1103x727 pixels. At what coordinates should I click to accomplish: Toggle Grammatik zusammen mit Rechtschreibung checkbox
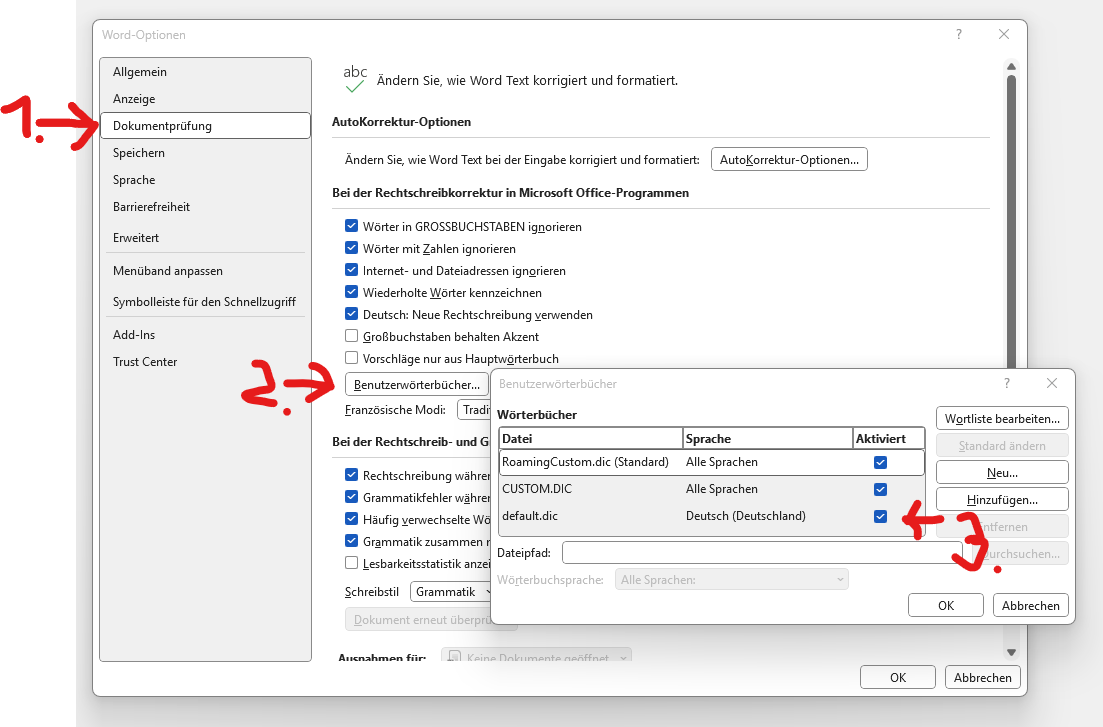click(x=352, y=541)
